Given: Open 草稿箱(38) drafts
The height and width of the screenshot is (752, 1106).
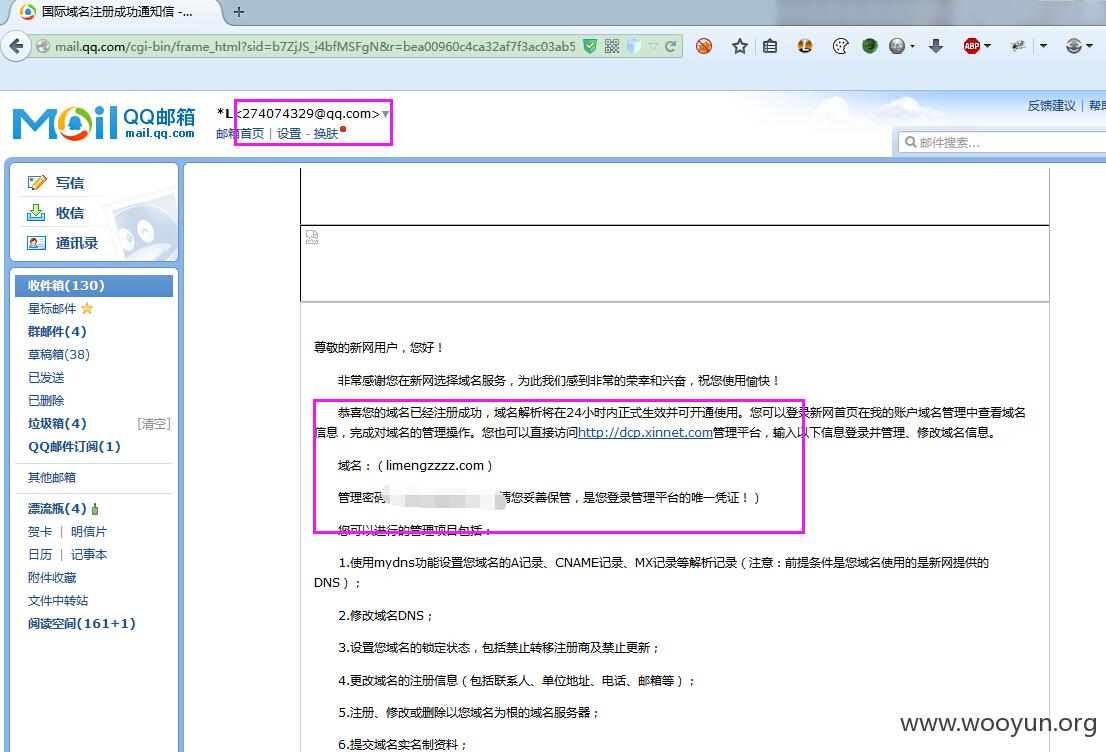Looking at the screenshot, I should [x=59, y=354].
